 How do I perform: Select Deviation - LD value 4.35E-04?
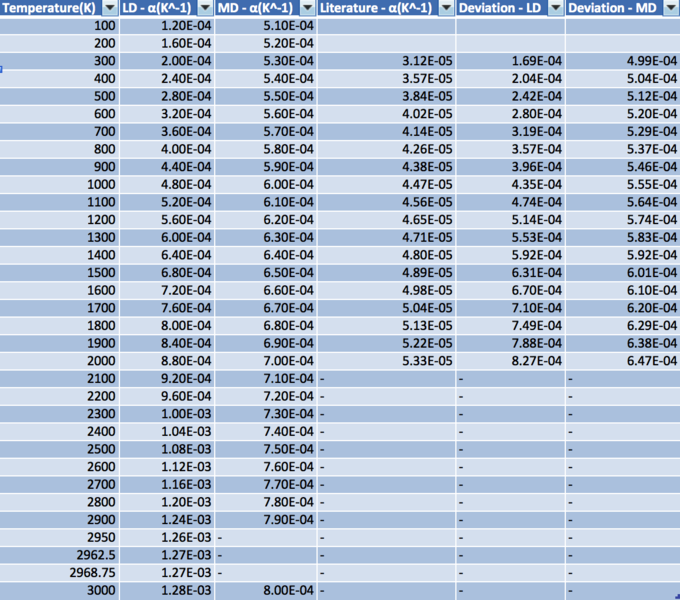point(510,184)
